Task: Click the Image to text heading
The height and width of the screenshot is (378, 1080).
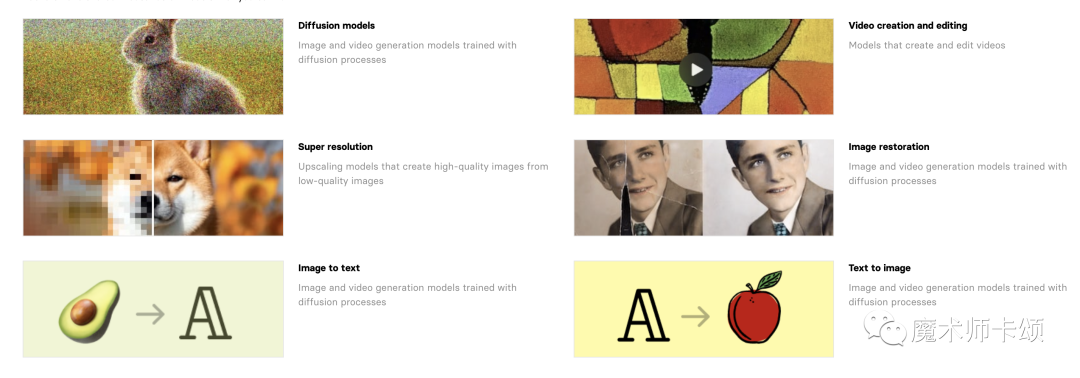Action: (x=329, y=268)
